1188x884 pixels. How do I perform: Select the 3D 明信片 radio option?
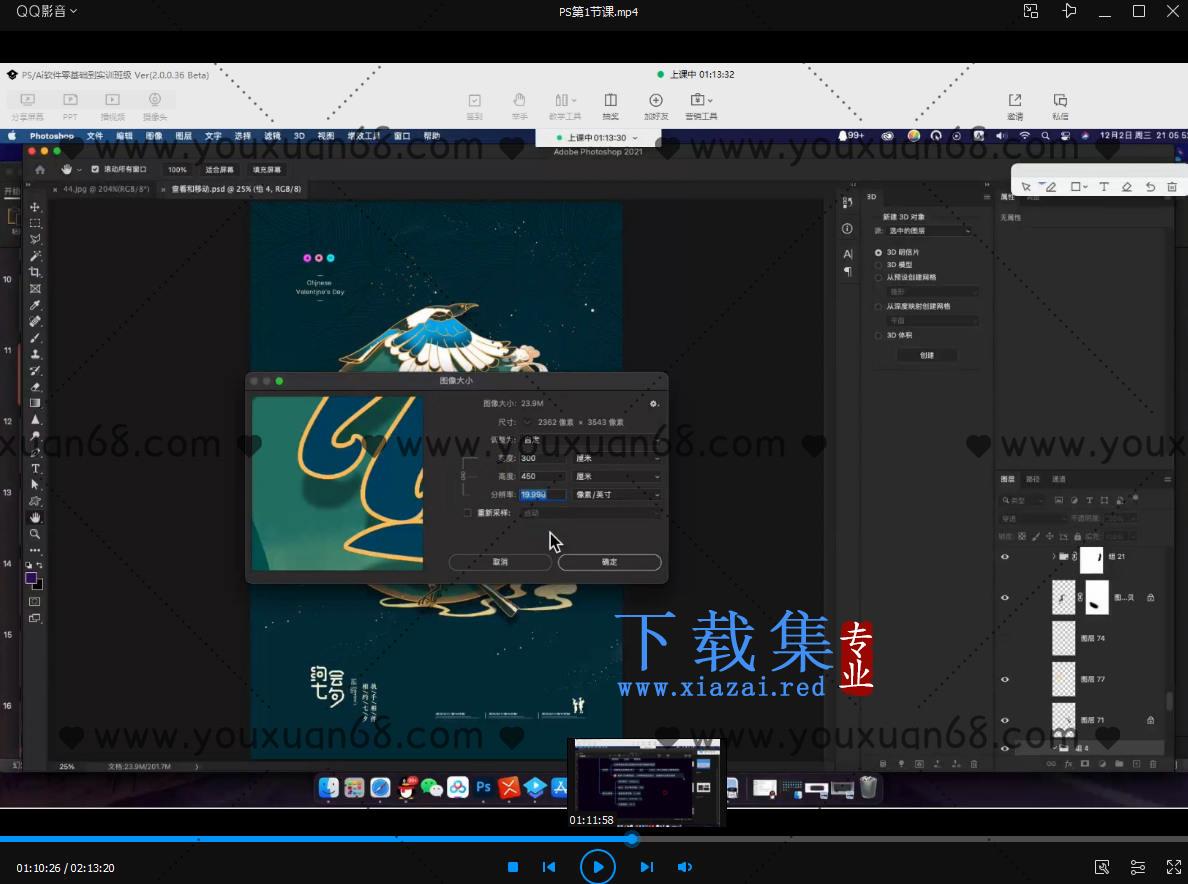point(879,252)
